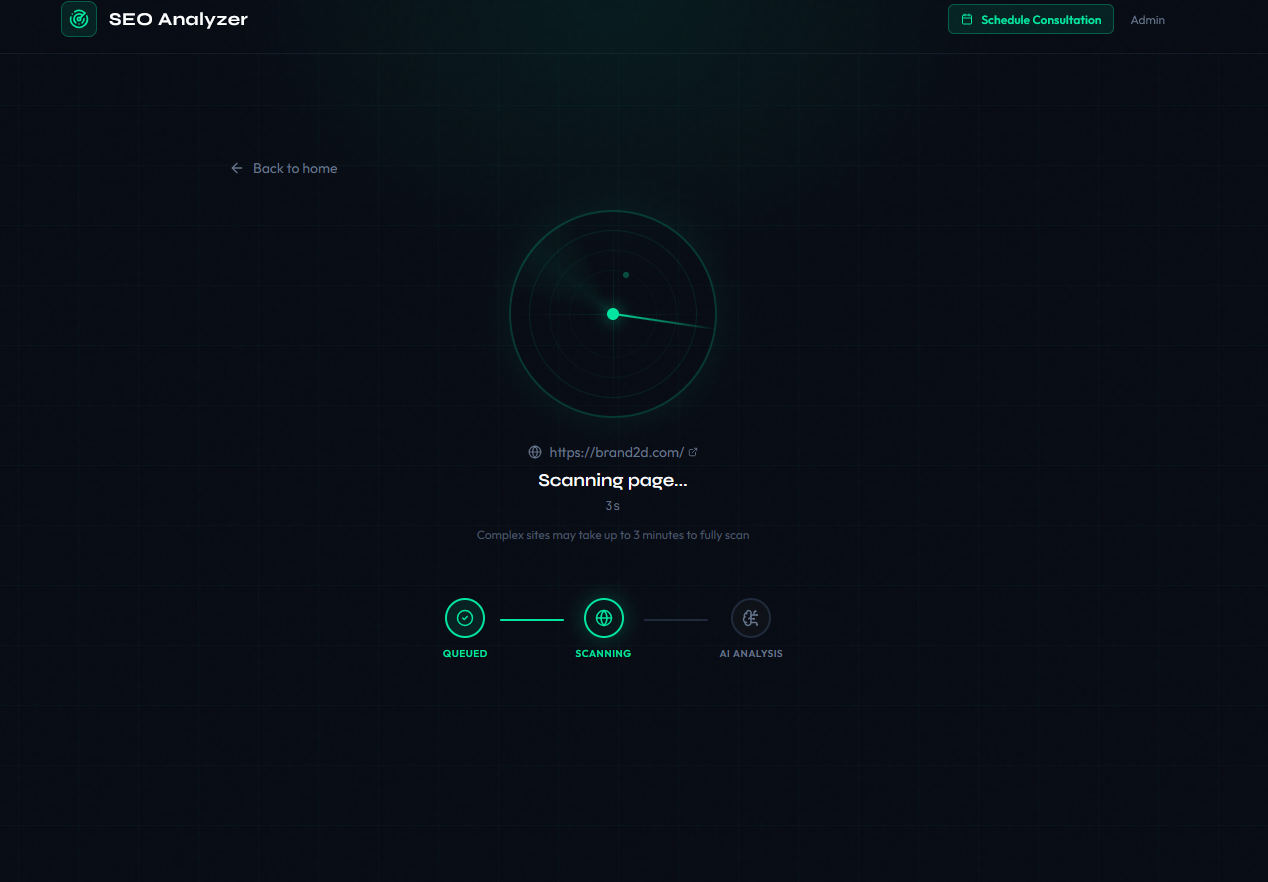Click the globe icon next to the URL
1268x882 pixels.
535,451
